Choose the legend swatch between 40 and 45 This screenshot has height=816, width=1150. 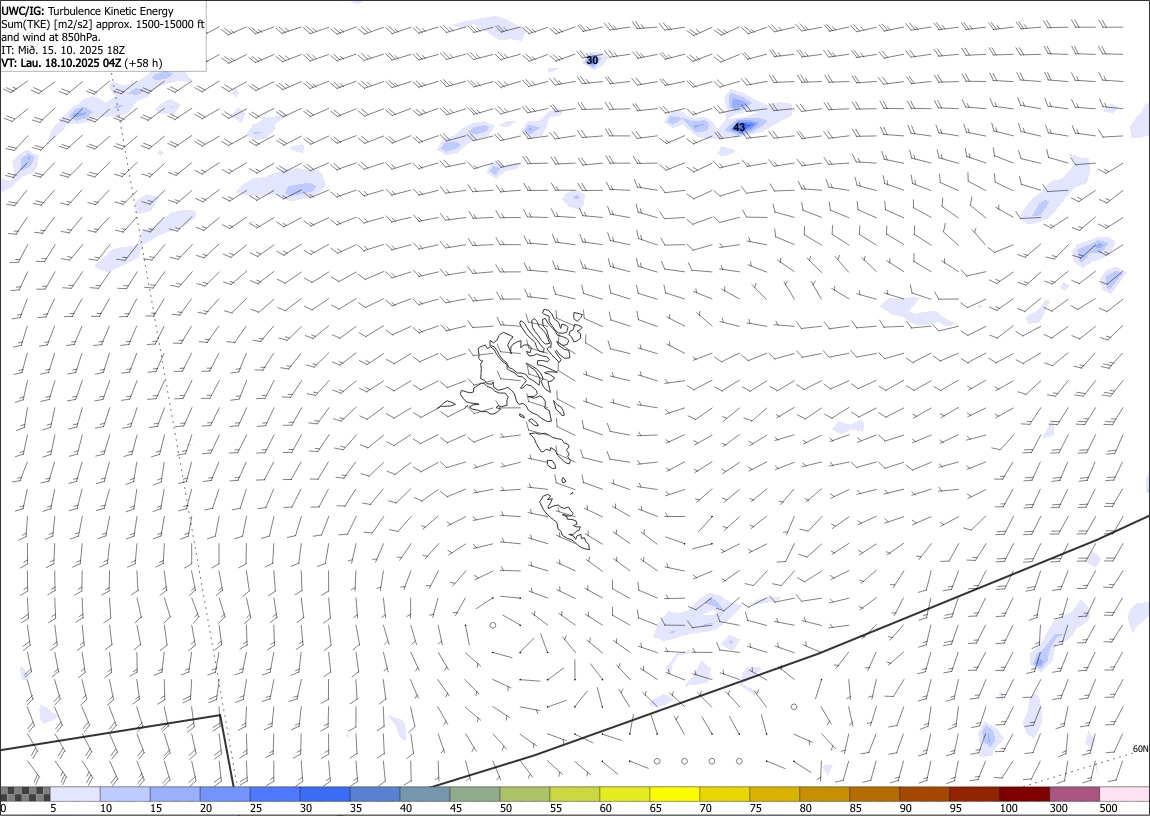point(425,794)
